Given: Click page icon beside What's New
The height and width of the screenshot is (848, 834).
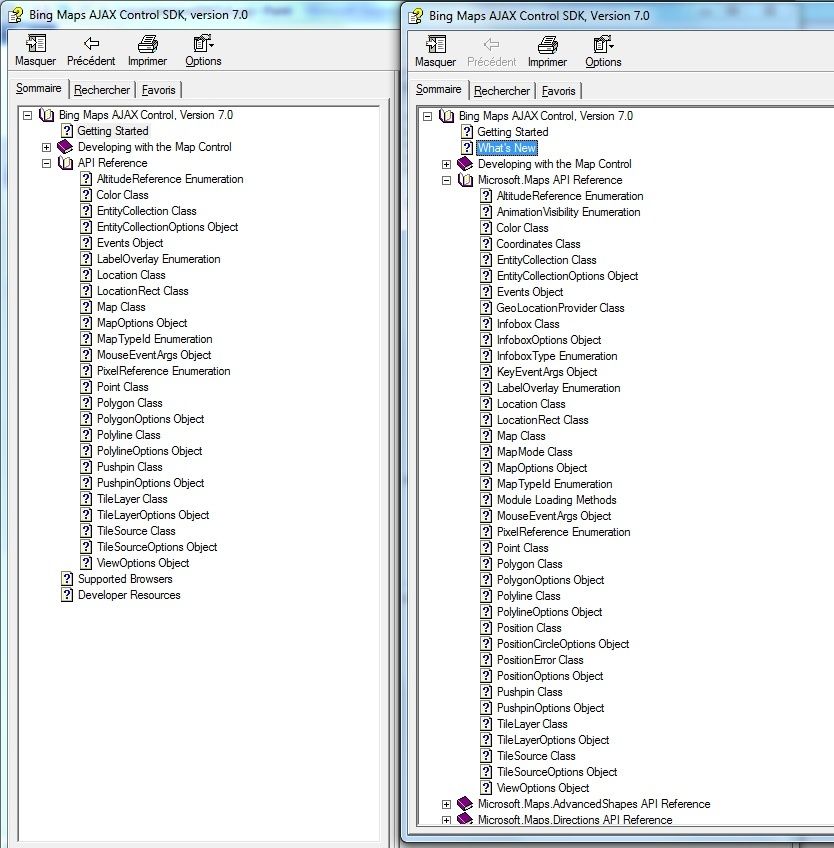Looking at the screenshot, I should click(467, 148).
